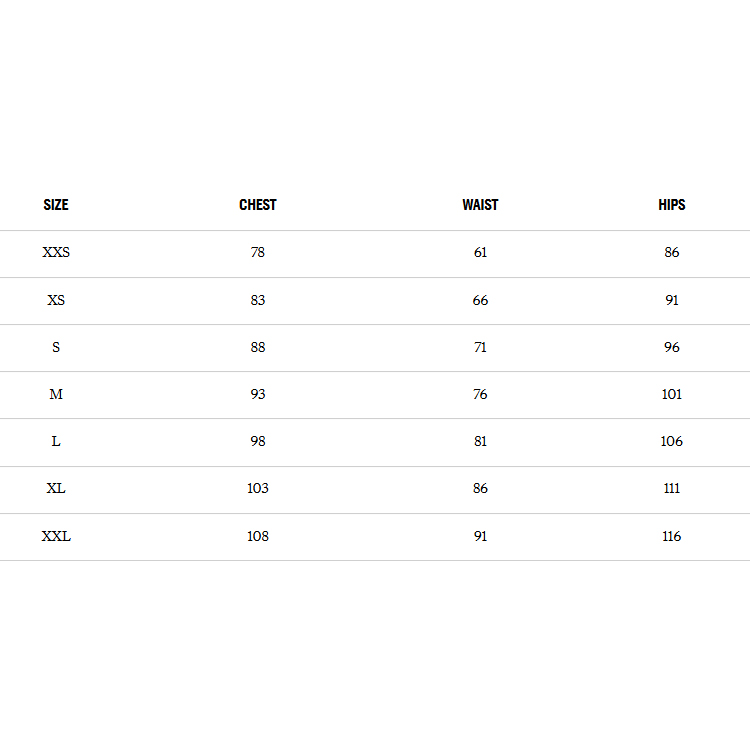Screen dimensions: 750x750
Task: Click the HIPS column header
Action: 672,205
